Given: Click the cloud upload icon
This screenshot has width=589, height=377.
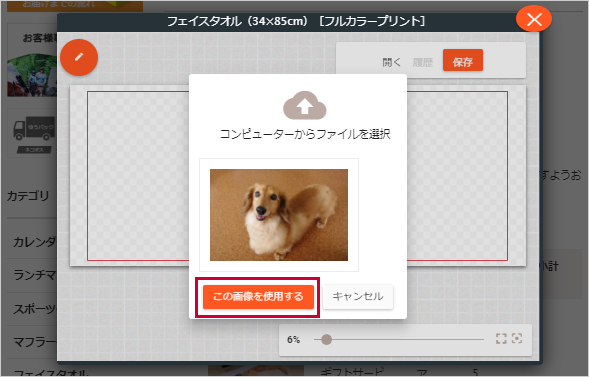Looking at the screenshot, I should point(305,105).
